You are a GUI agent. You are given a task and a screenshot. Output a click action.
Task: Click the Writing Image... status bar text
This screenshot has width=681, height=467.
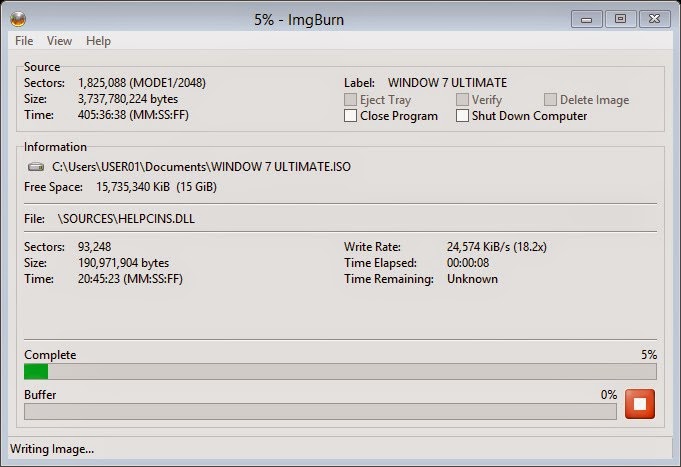[52, 449]
